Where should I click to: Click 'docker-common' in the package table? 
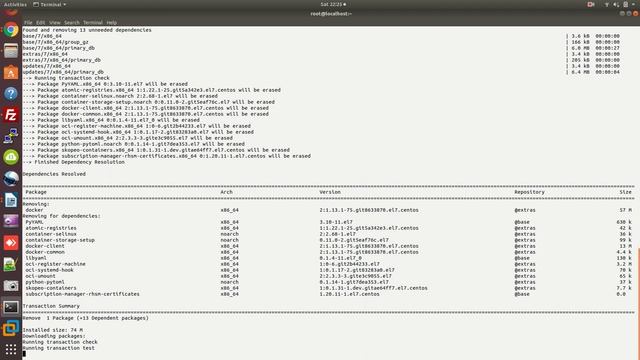pyautogui.click(x=45, y=252)
